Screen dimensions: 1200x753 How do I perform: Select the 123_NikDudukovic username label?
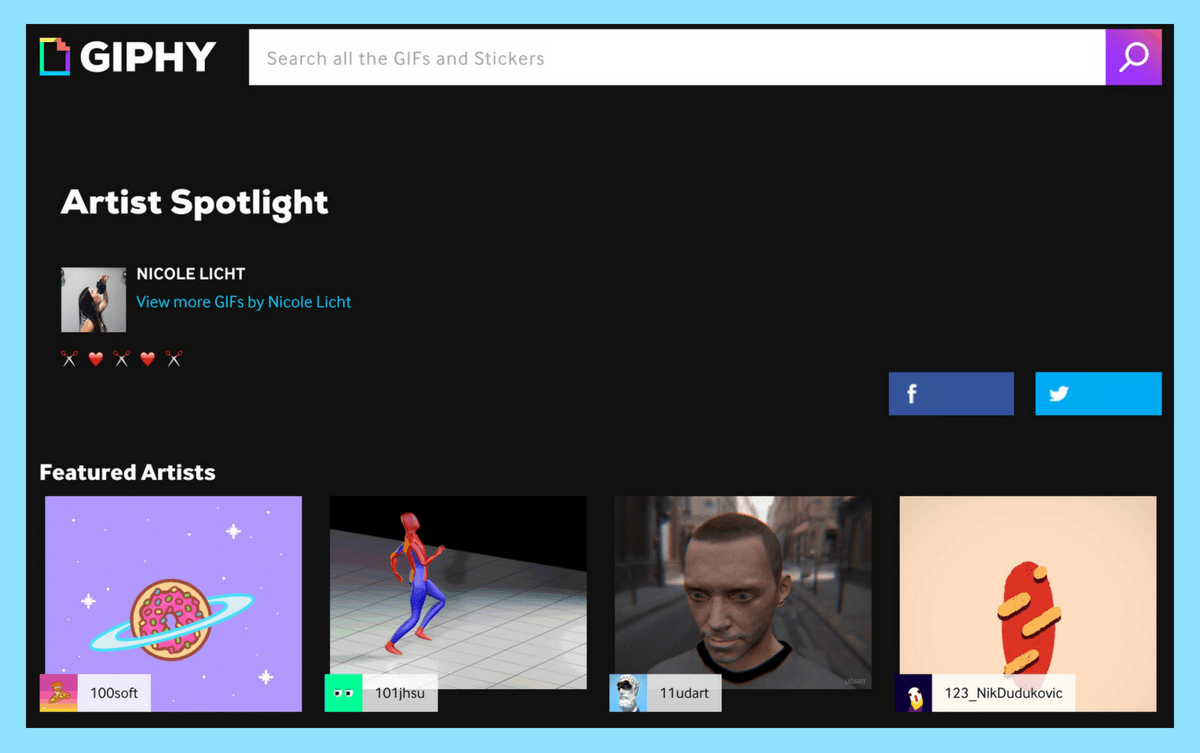coord(1003,693)
